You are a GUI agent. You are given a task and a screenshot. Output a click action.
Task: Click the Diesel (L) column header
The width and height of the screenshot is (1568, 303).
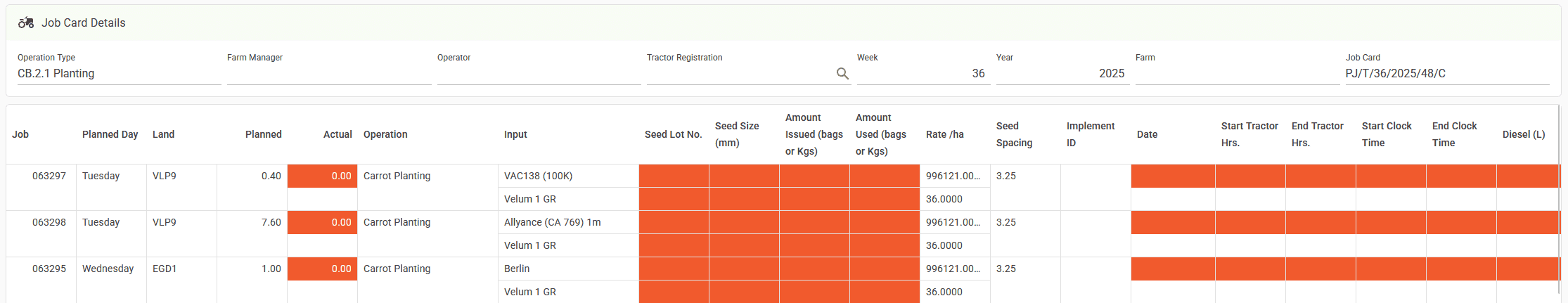coord(1523,134)
